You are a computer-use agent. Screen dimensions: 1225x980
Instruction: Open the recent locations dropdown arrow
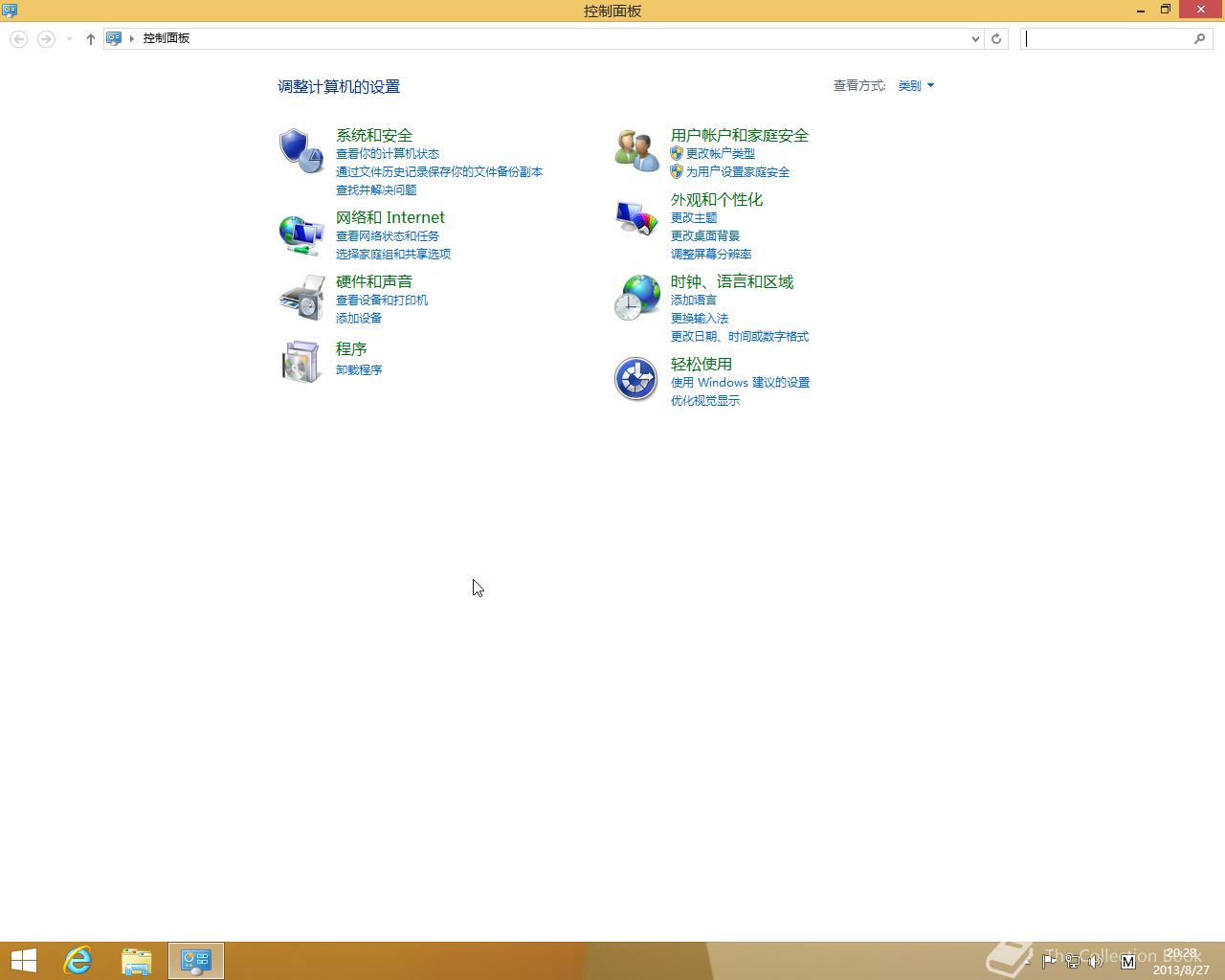coord(69,39)
